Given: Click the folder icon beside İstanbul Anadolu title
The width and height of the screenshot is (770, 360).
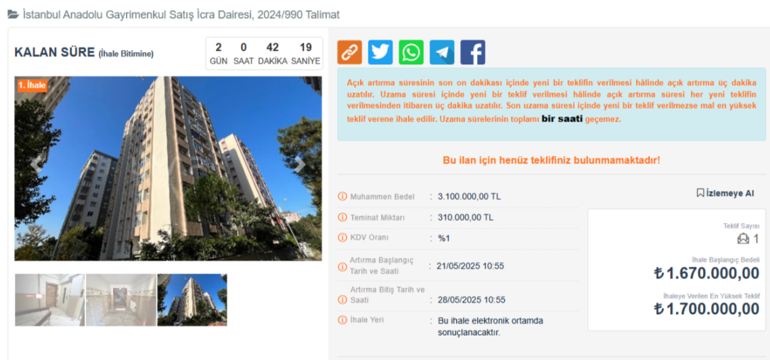Looking at the screenshot, I should (x=13, y=15).
